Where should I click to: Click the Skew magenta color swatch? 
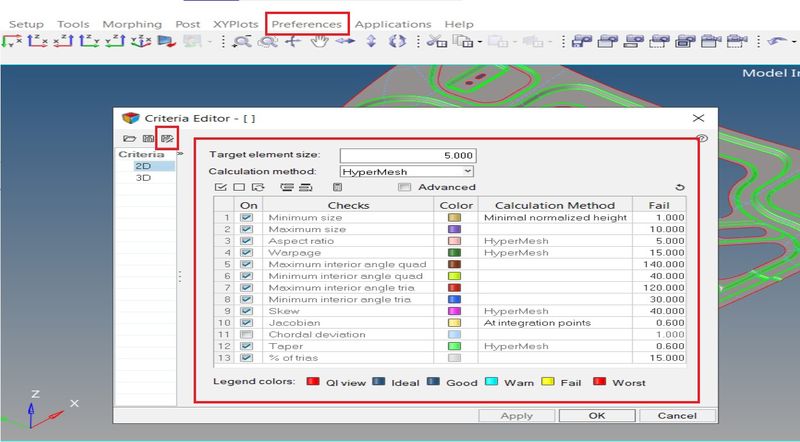click(x=454, y=311)
